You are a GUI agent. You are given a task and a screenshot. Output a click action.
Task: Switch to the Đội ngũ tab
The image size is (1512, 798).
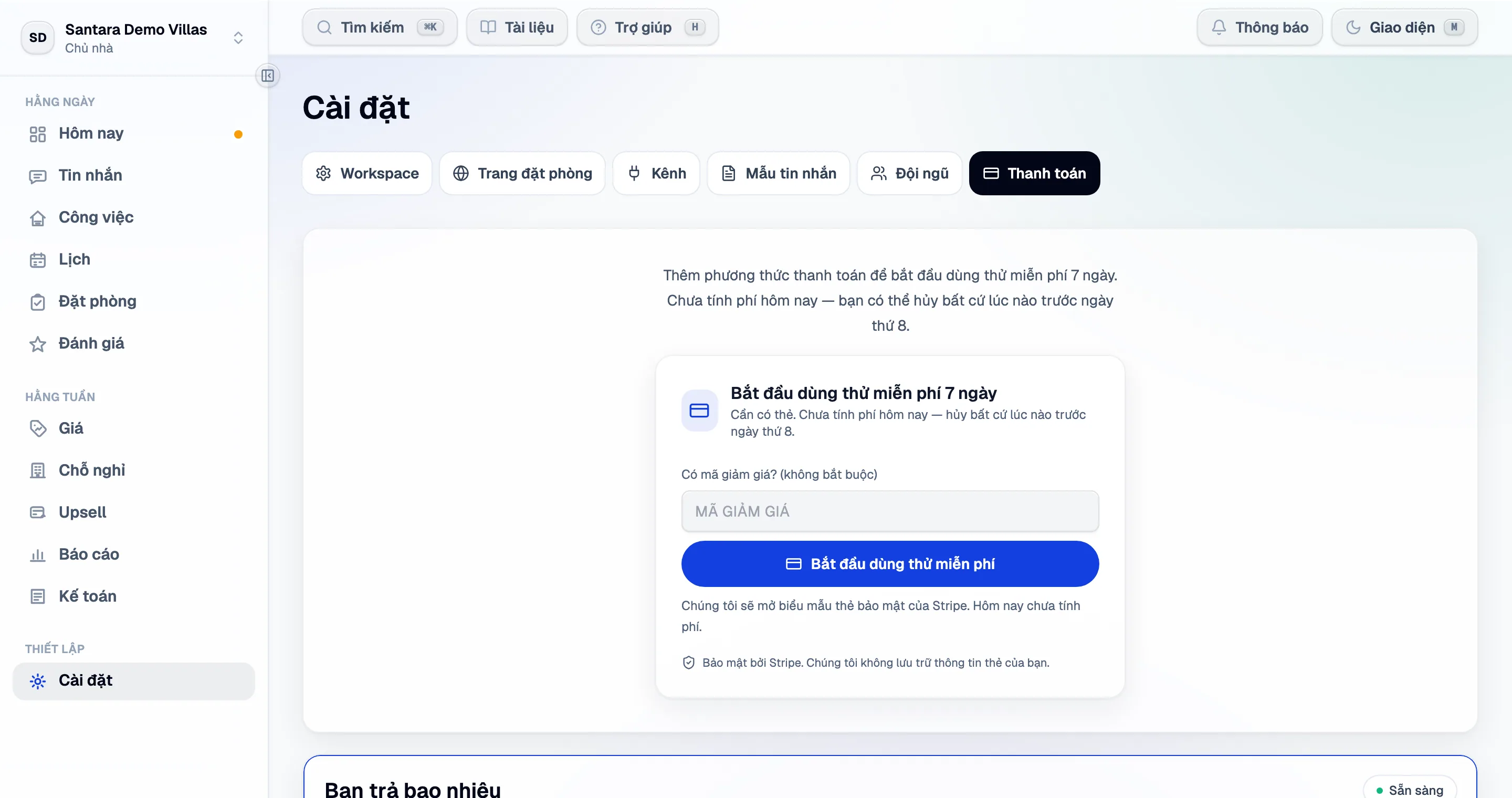[x=910, y=173]
